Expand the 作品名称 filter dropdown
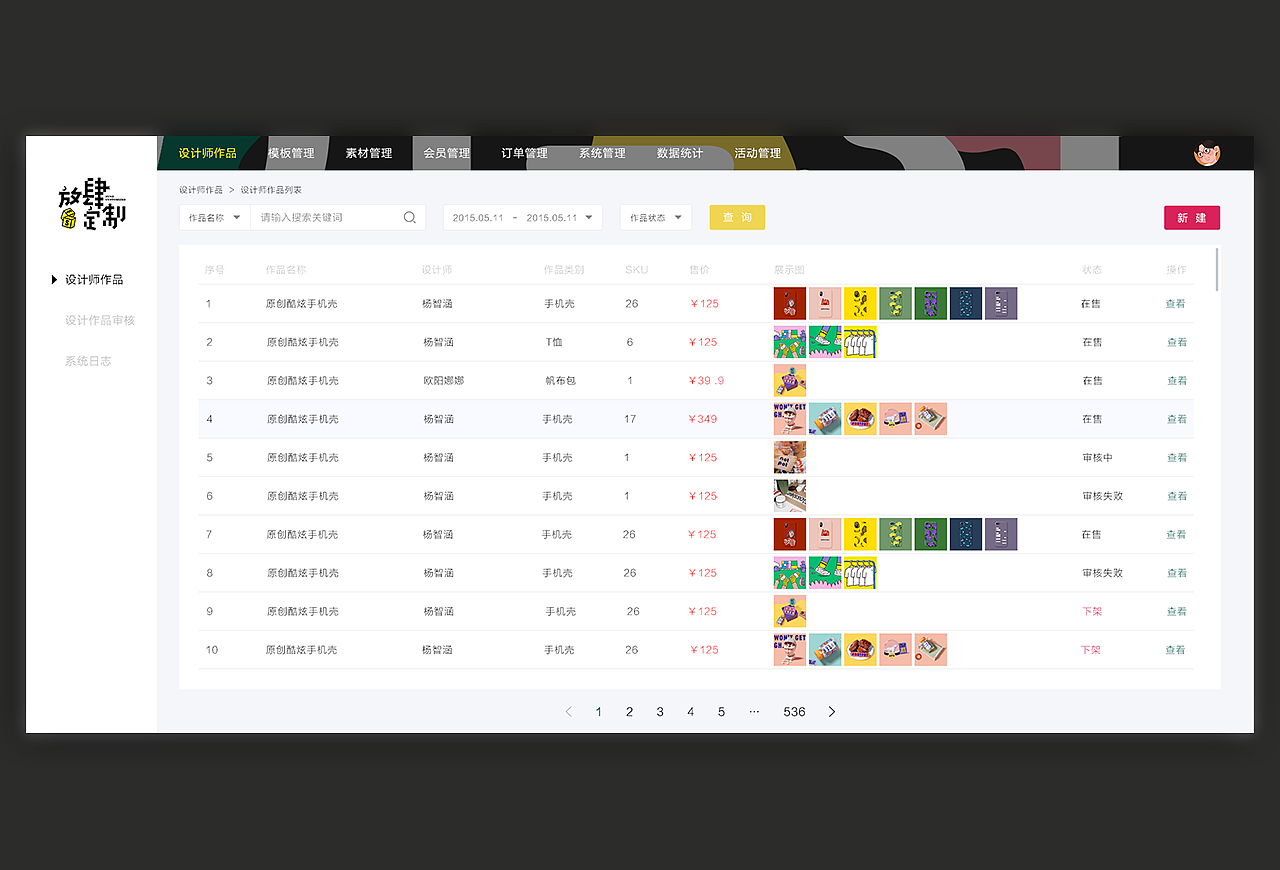 tap(213, 217)
